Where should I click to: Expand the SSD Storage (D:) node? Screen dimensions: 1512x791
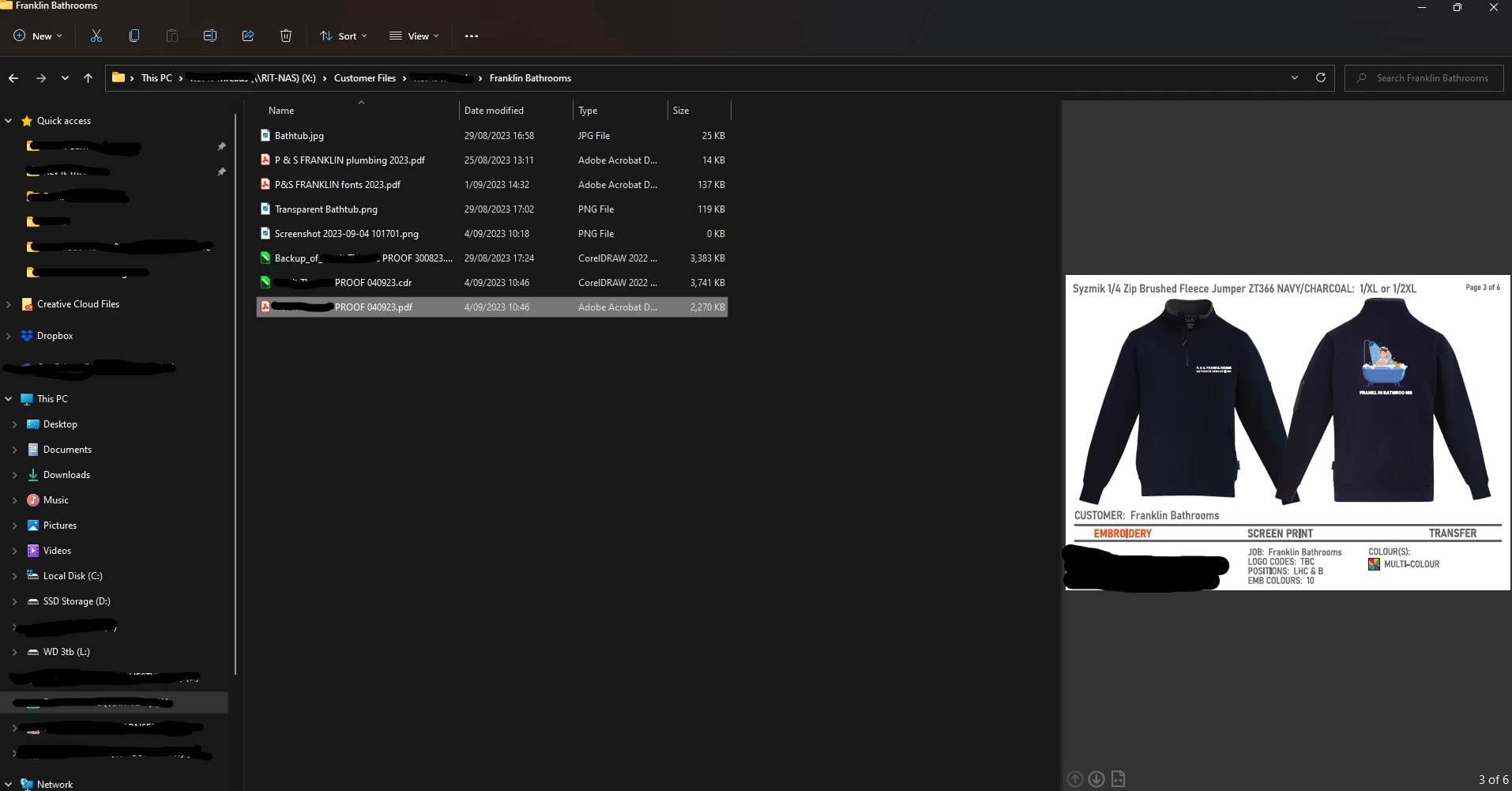click(x=15, y=601)
